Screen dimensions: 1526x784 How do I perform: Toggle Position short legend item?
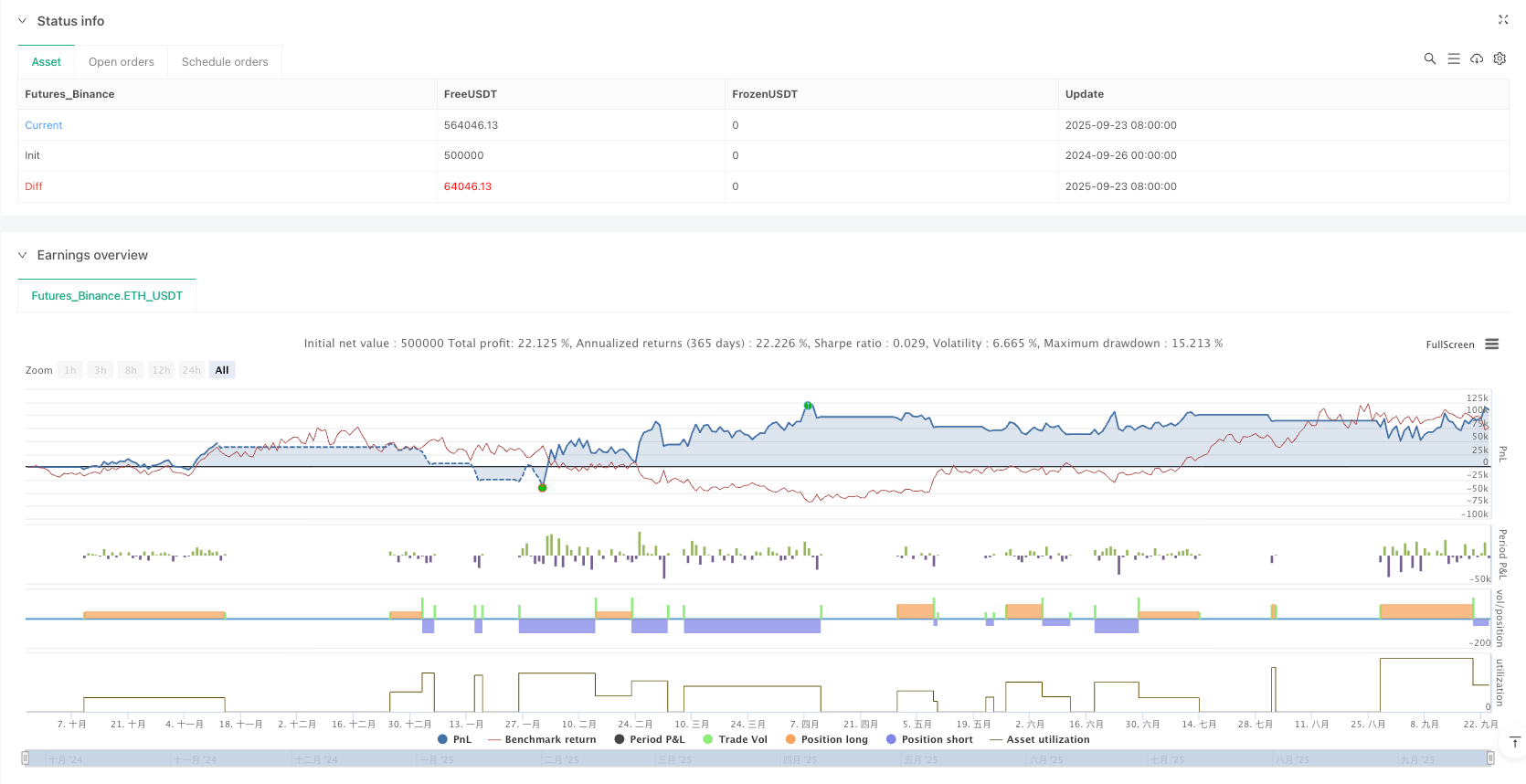[929, 739]
